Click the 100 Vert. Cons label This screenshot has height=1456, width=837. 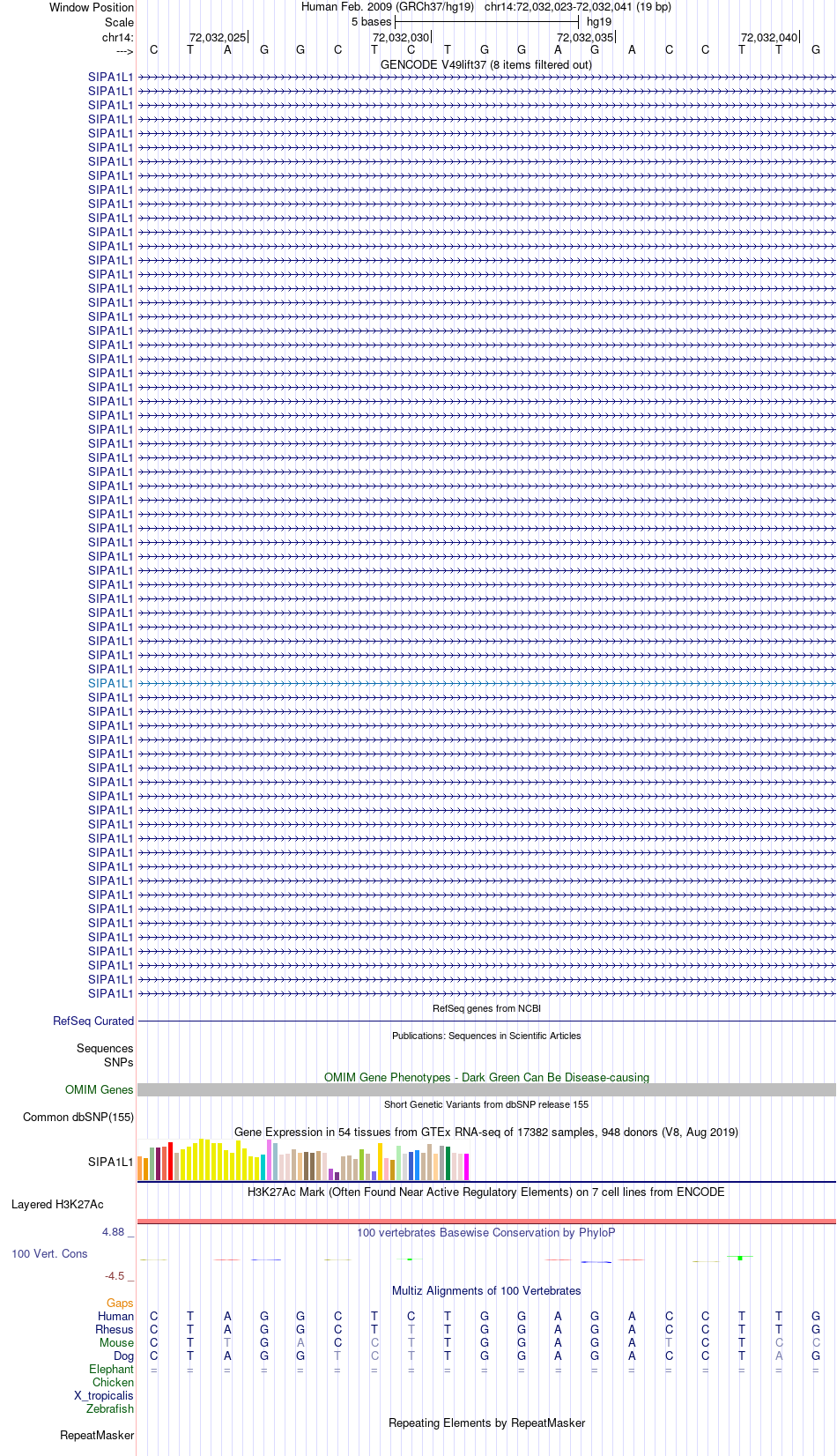point(49,1253)
